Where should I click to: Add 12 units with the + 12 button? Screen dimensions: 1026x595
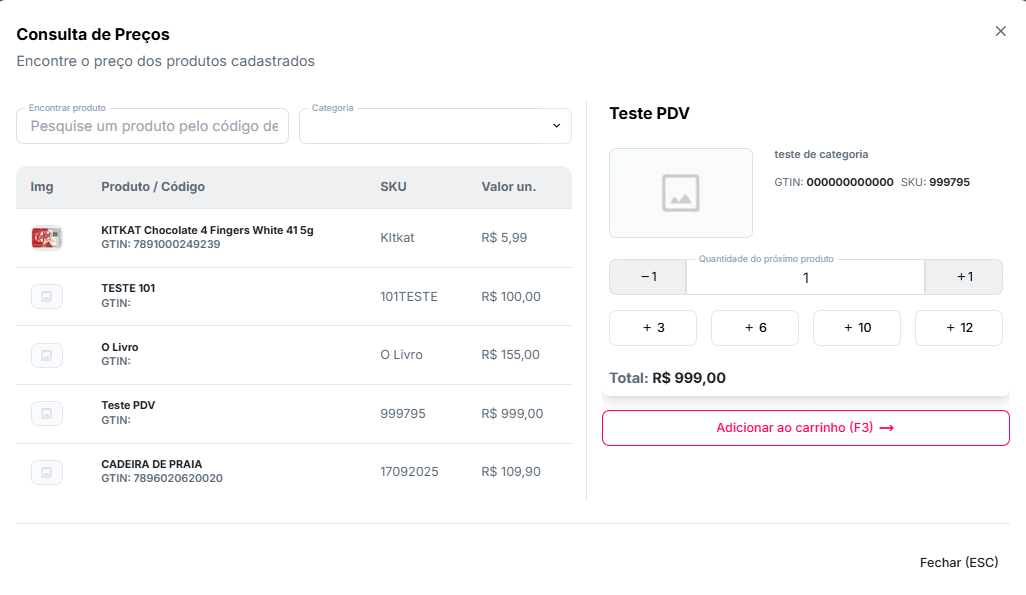point(958,328)
